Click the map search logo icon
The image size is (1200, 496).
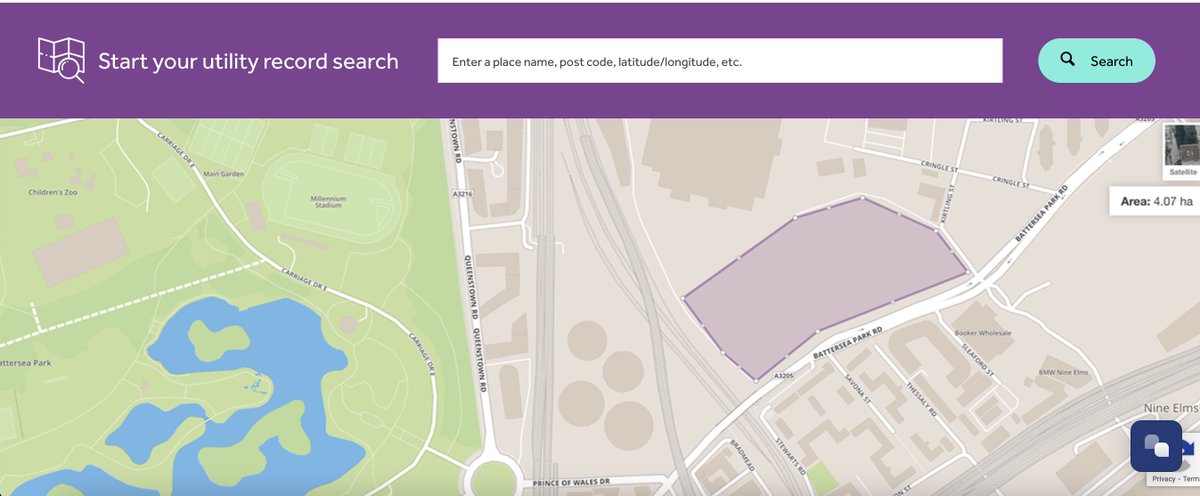[x=60, y=60]
